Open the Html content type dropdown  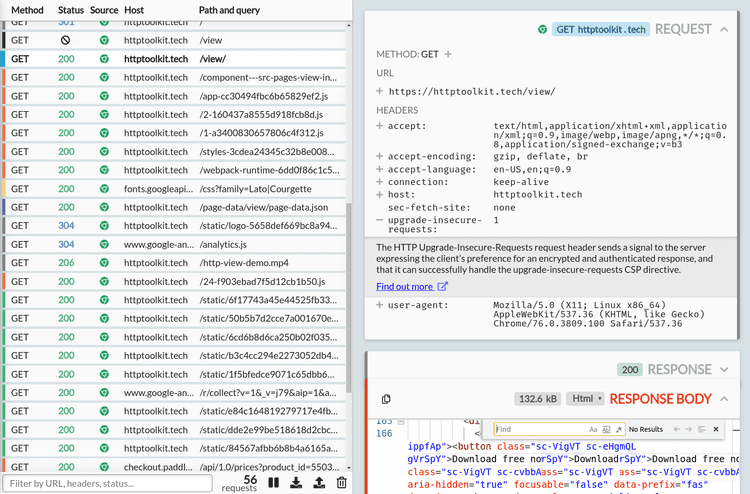click(584, 398)
